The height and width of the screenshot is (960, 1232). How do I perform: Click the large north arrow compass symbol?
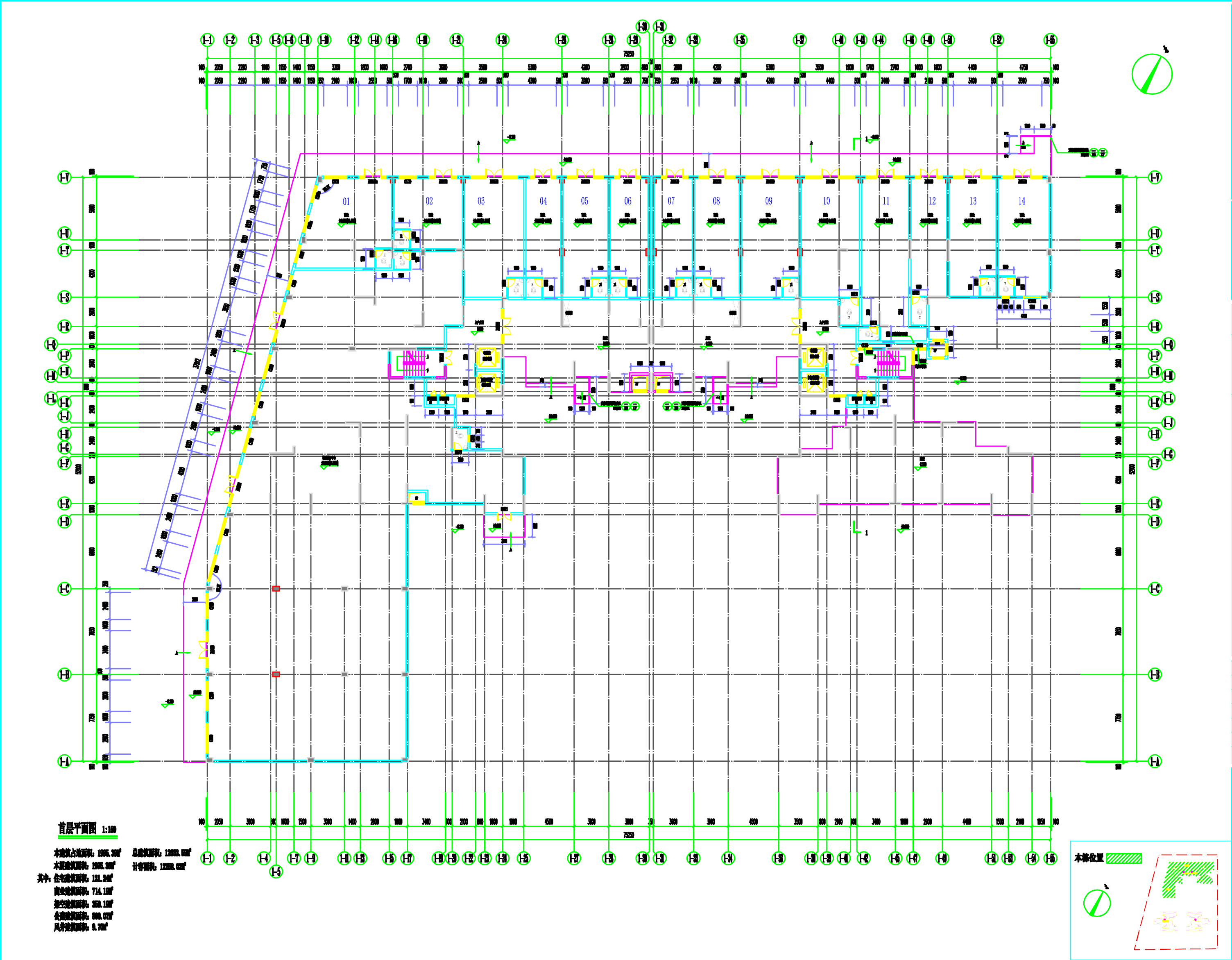[x=1152, y=74]
